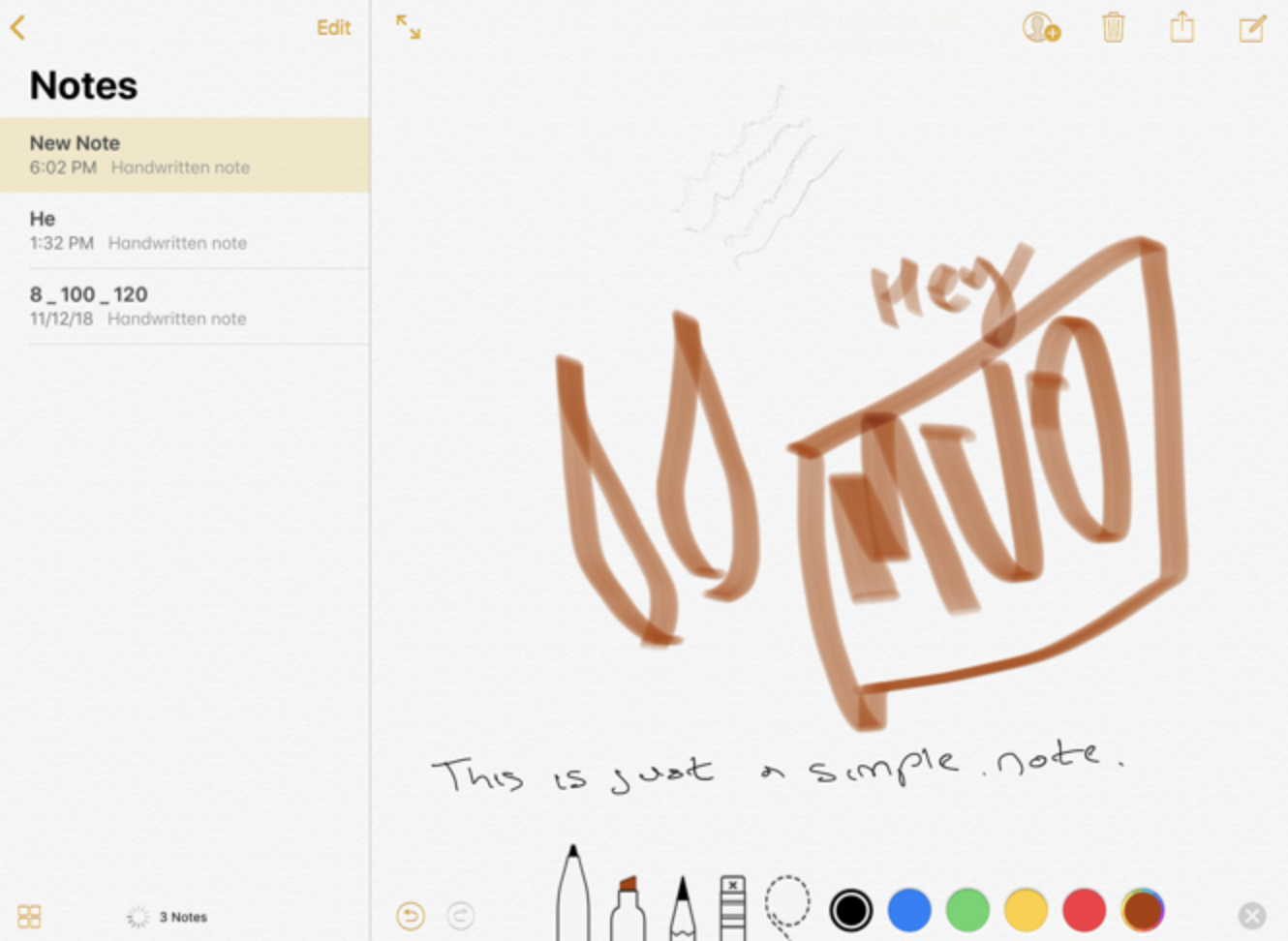
Task: Expand note to full screen with the arrows icon
Action: (409, 27)
